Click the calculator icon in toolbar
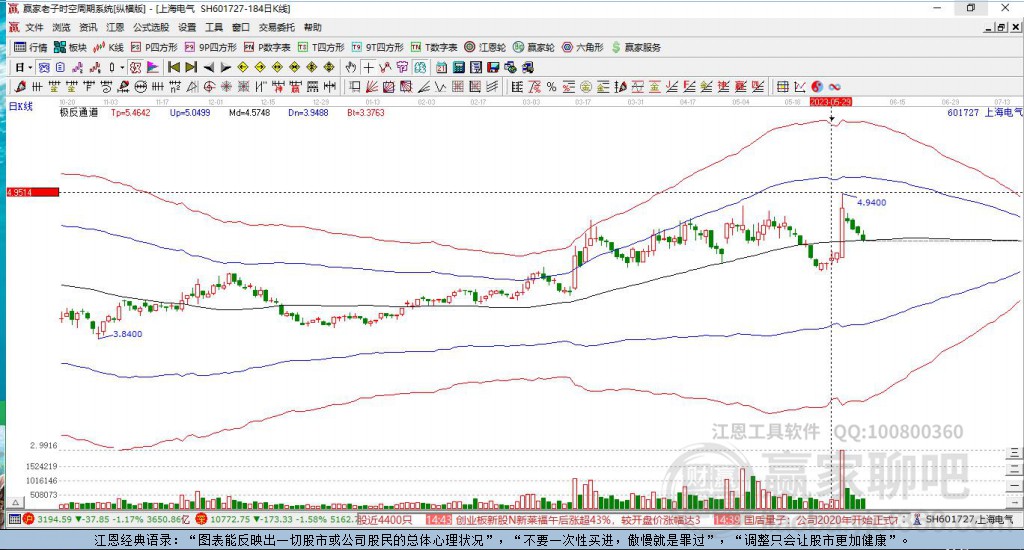The height and width of the screenshot is (550, 1024). [458, 67]
